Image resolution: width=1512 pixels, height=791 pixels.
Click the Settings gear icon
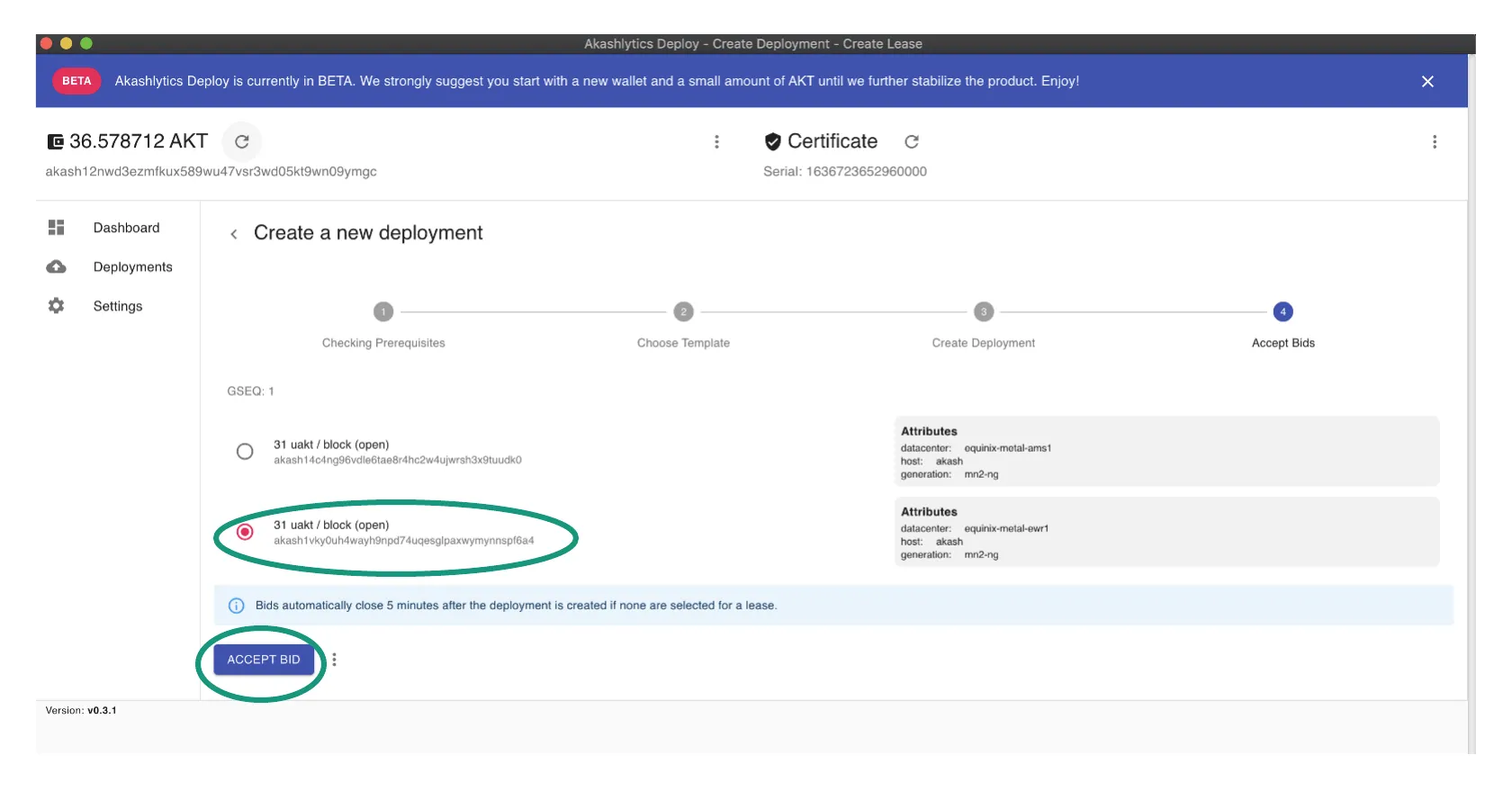pyautogui.click(x=56, y=306)
